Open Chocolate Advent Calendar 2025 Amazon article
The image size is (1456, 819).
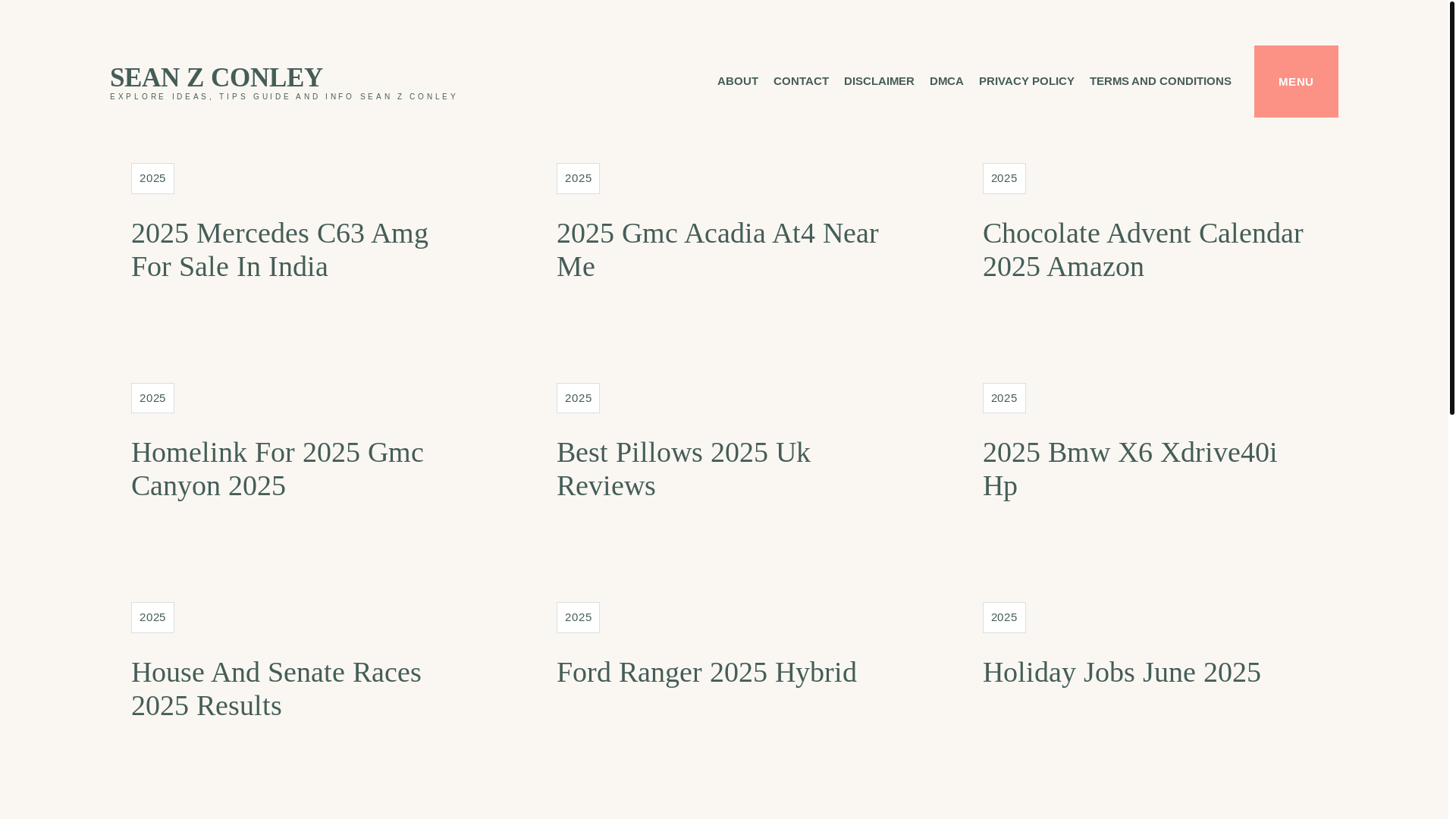(x=1143, y=249)
